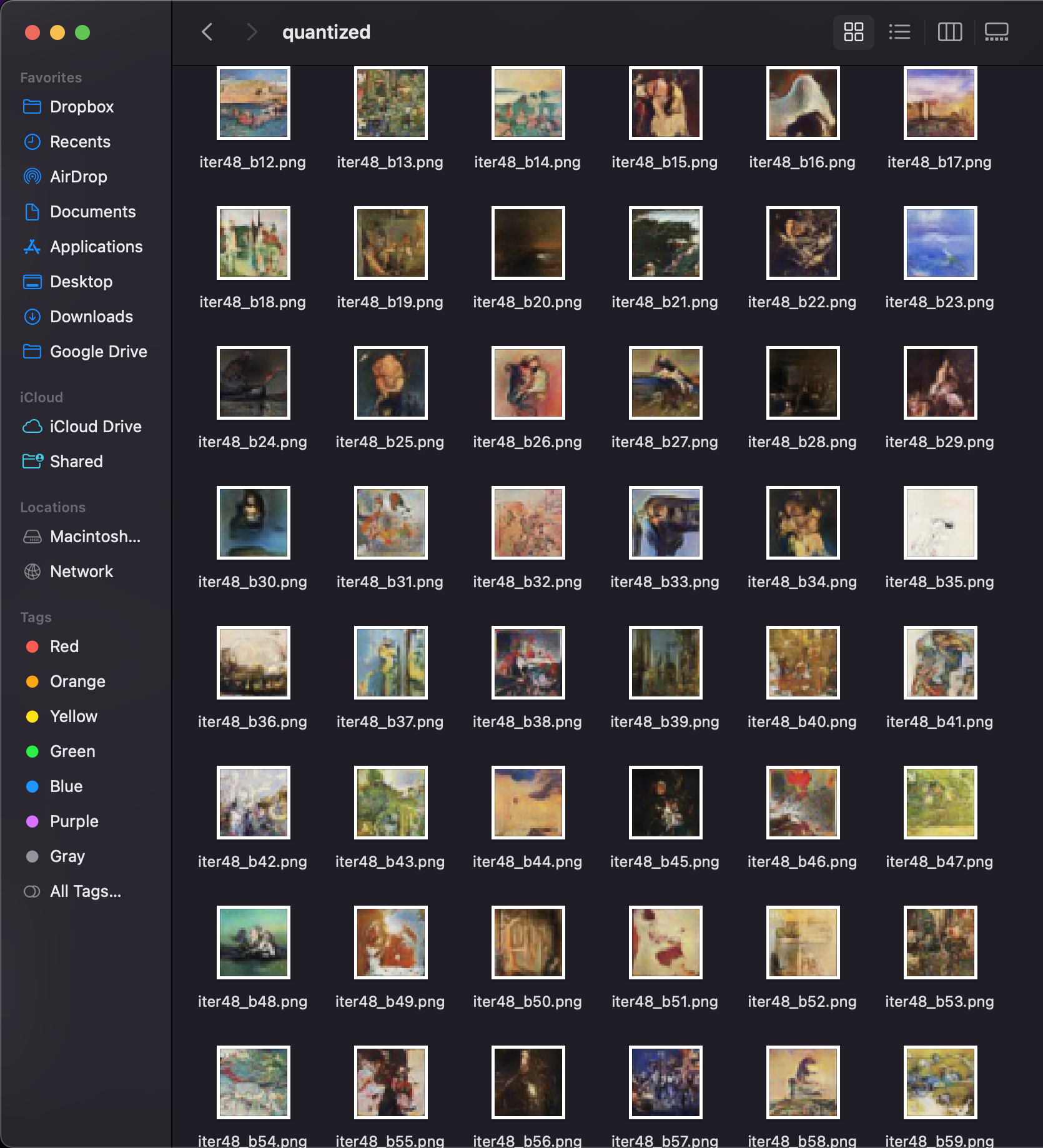Viewport: 1043px width, 1148px height.
Task: Click the file name iter48_b45.png
Action: click(665, 862)
